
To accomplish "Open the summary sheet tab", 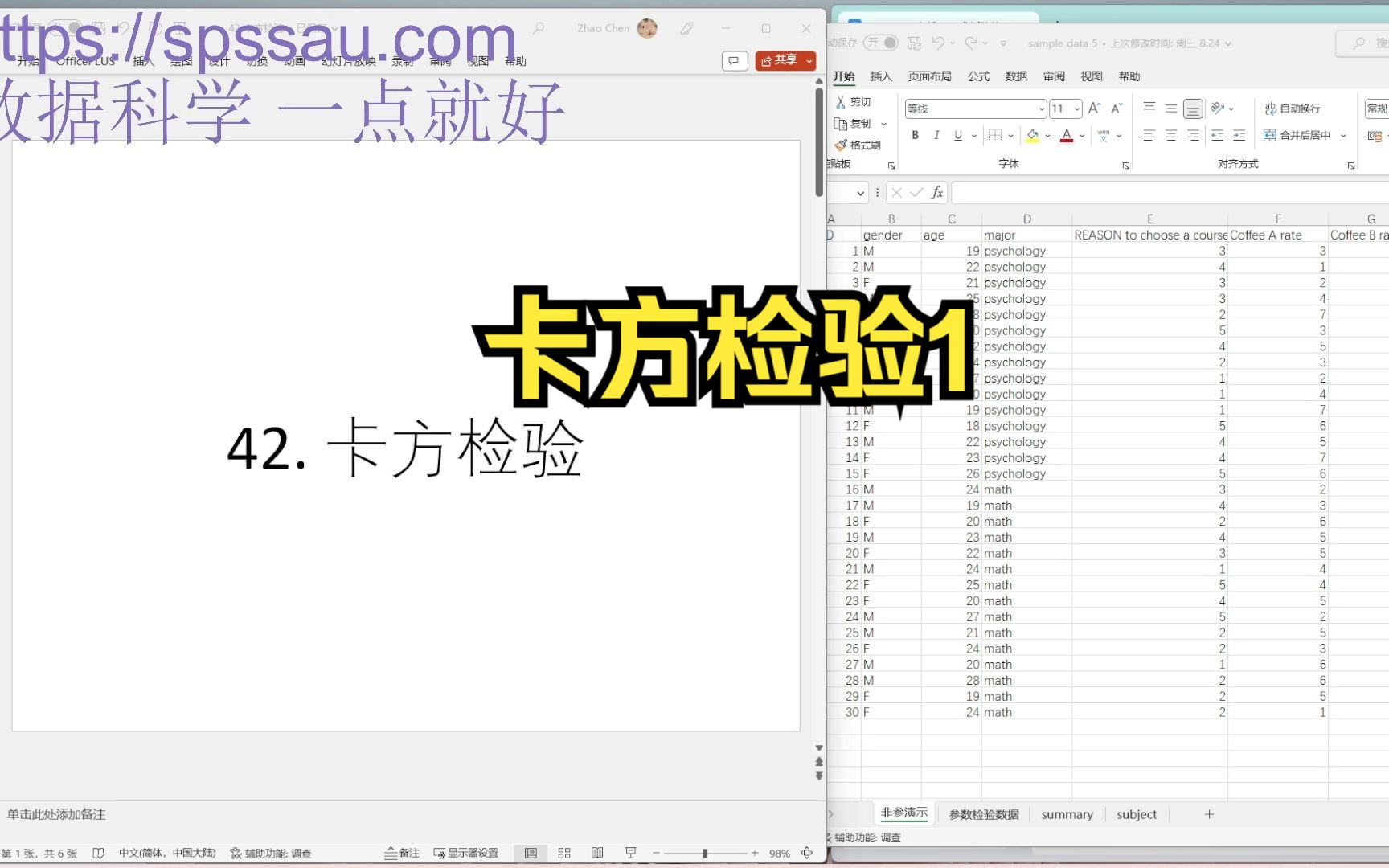I will [1067, 814].
